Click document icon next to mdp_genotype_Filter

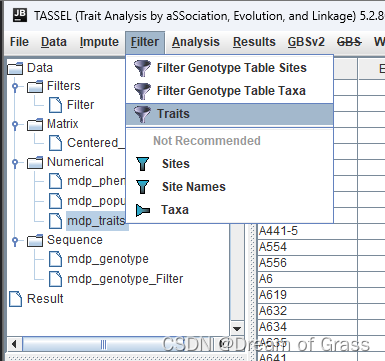click(x=55, y=279)
